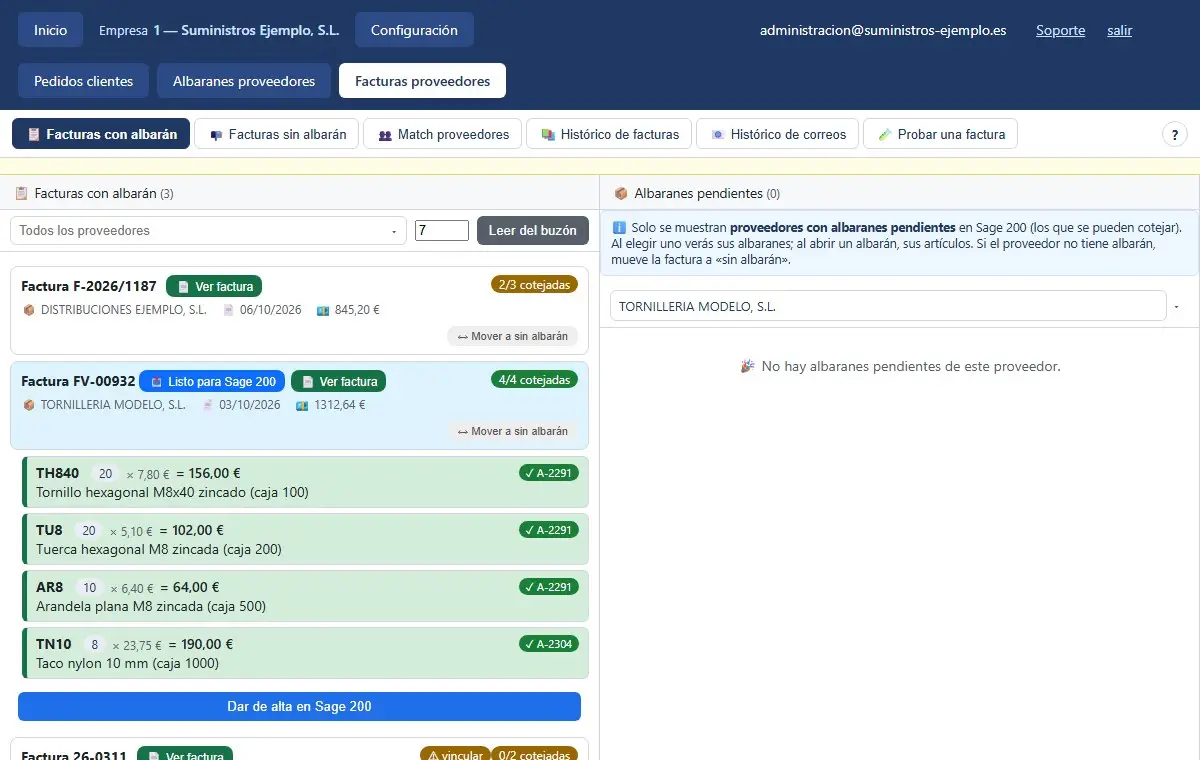Viewport: 1200px width, 760px height.
Task: Click the date icon next to 03/10/2026
Action: click(207, 405)
